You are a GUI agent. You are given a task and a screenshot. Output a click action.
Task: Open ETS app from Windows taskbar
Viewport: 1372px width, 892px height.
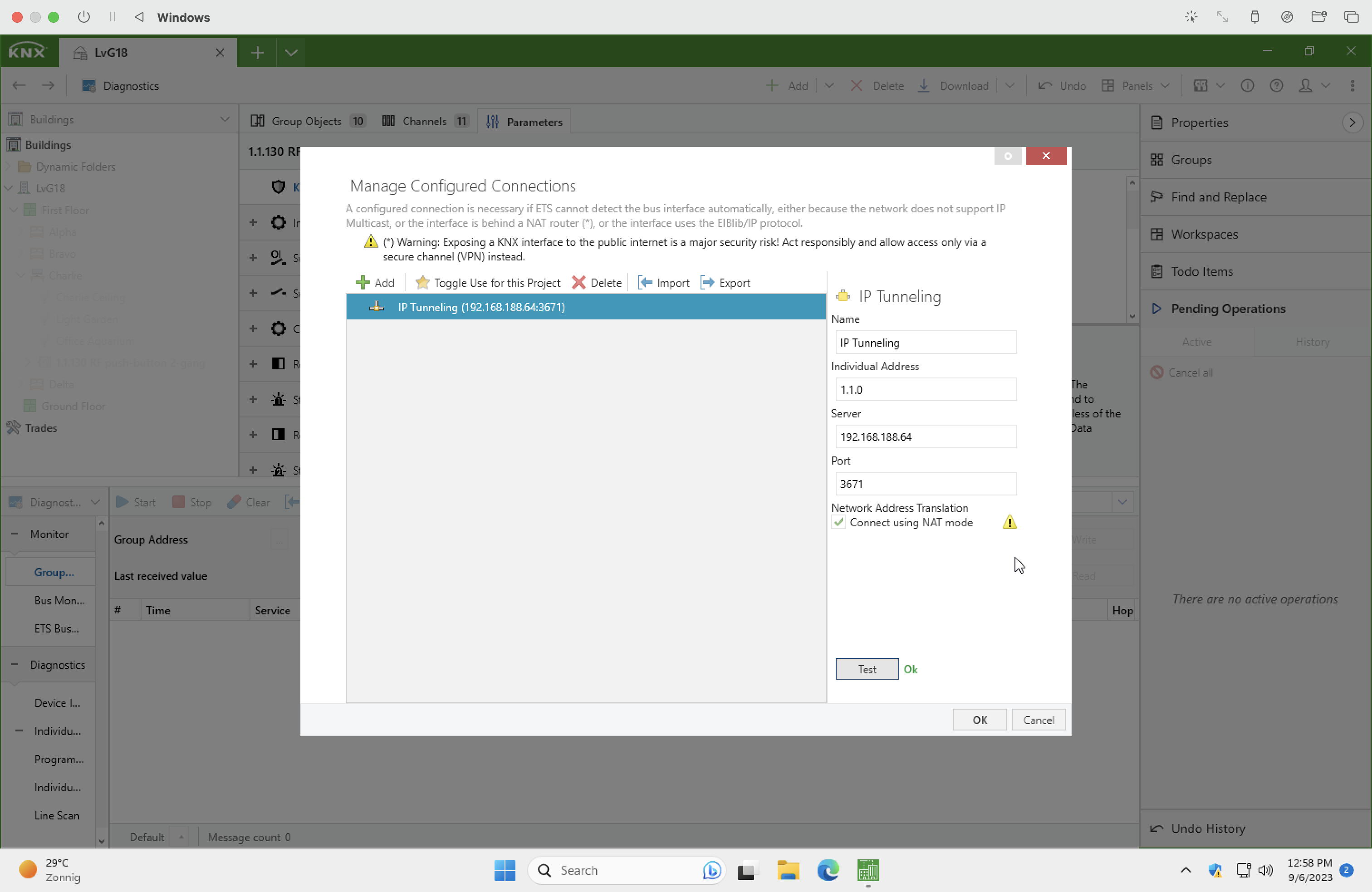[x=867, y=871]
